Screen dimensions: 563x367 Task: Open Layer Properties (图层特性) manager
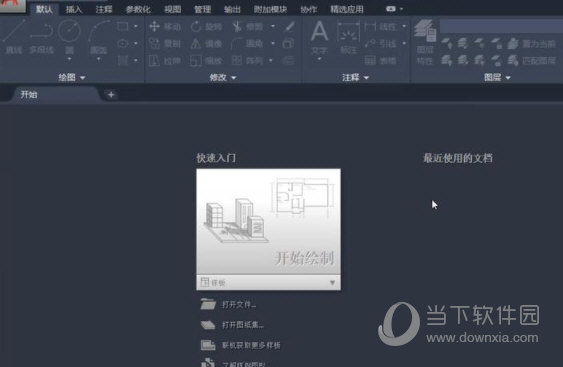click(x=425, y=42)
